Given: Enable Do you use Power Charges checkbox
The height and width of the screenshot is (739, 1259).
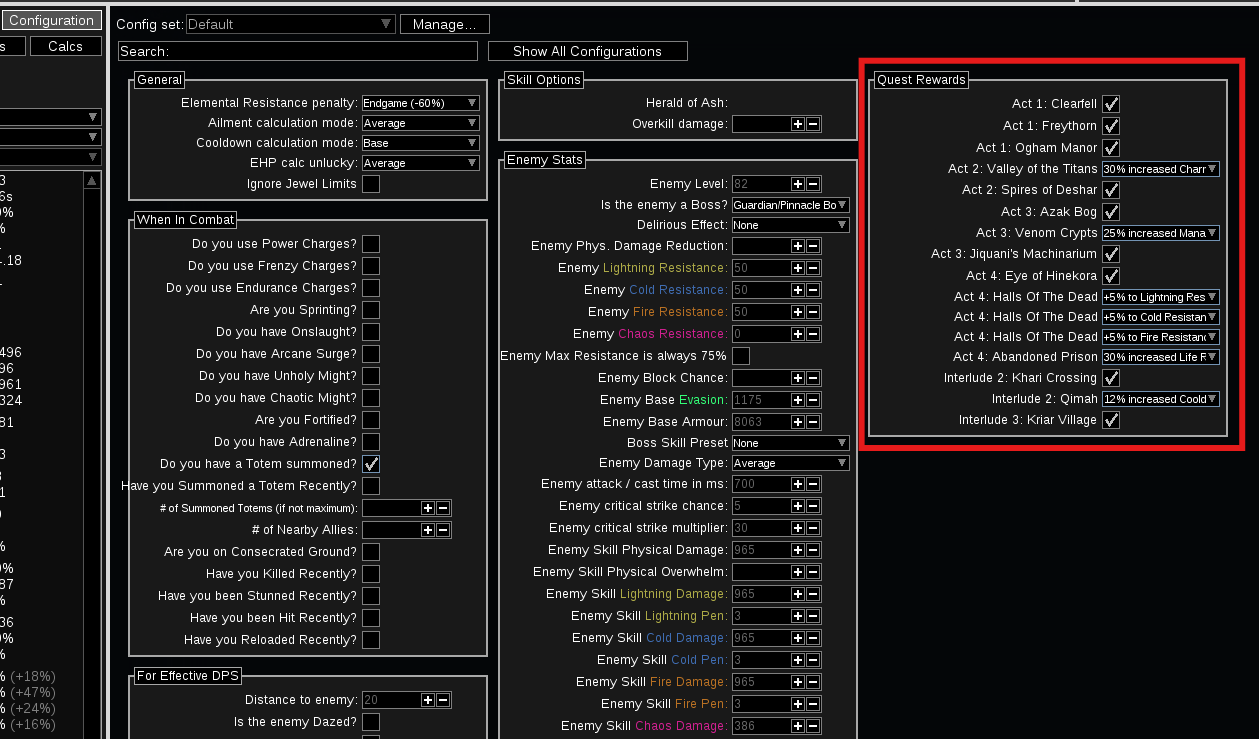Looking at the screenshot, I should (371, 244).
